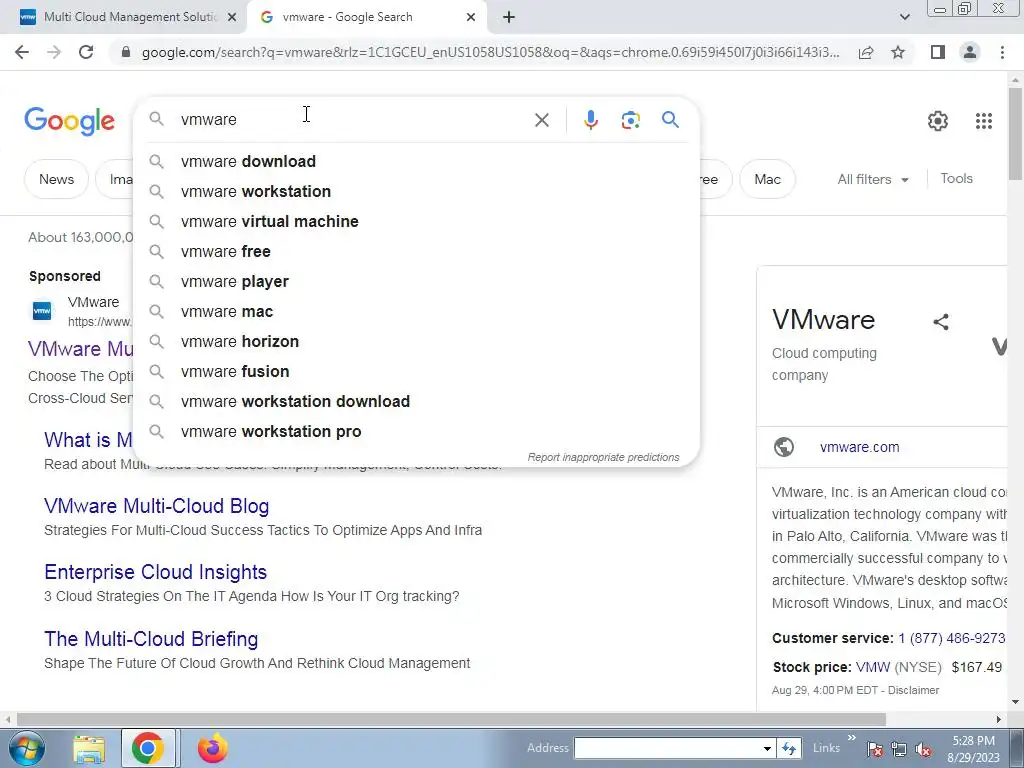
Task: Open Windows Start menu
Action: (x=27, y=748)
